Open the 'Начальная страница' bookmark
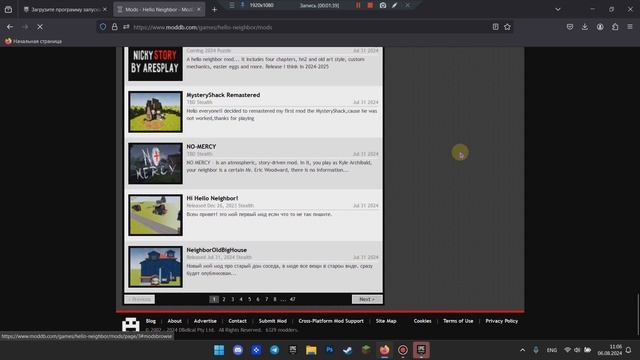This screenshot has width=640, height=360. (33, 41)
